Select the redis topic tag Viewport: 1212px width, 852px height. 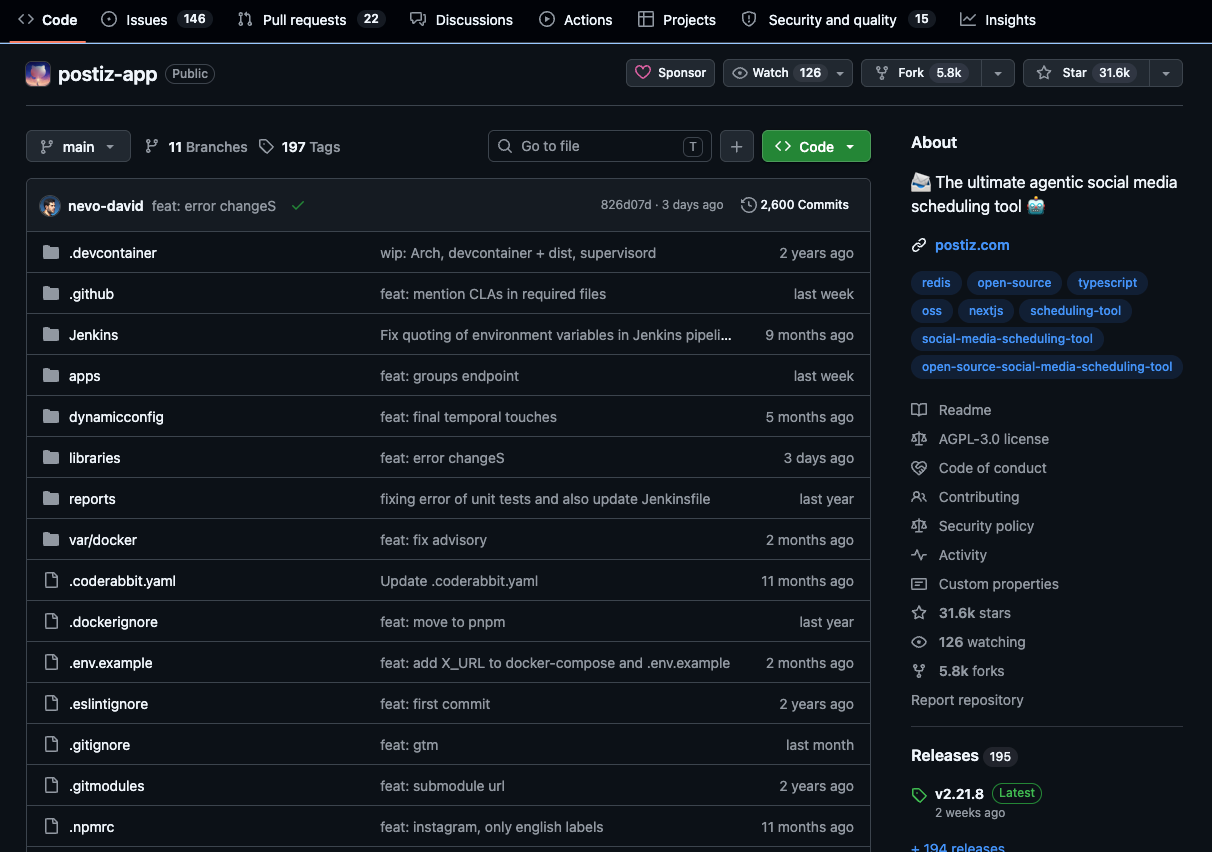pyautogui.click(x=936, y=283)
